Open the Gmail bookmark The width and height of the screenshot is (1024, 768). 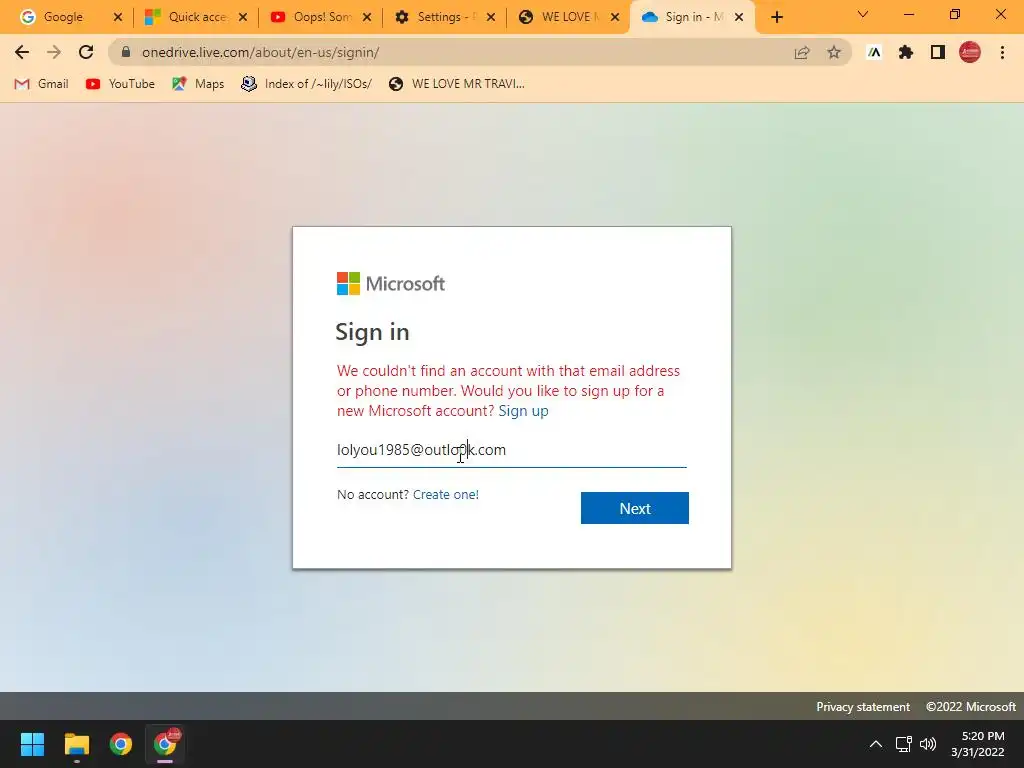tap(41, 84)
